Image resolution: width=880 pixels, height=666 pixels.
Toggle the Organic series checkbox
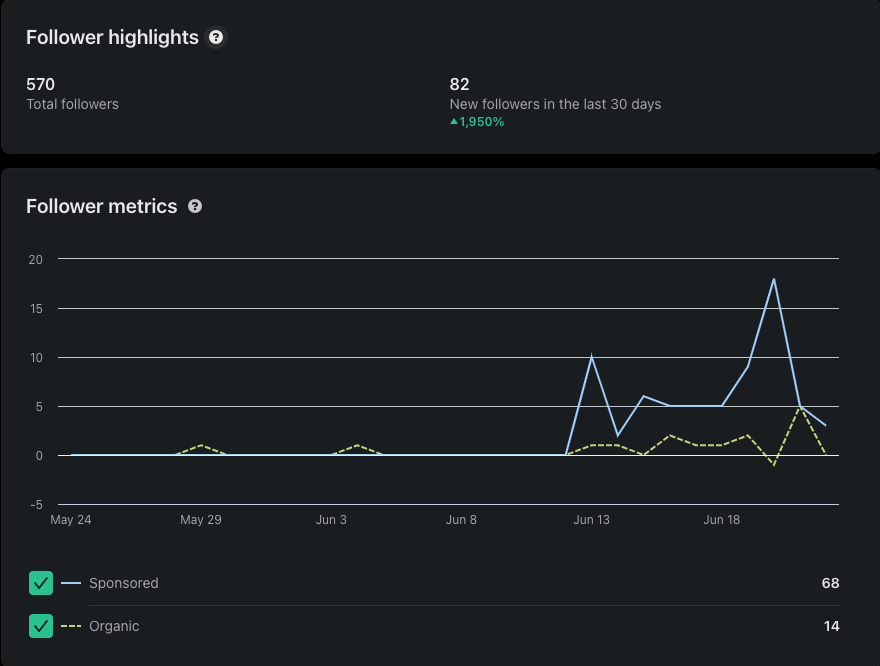coord(41,626)
